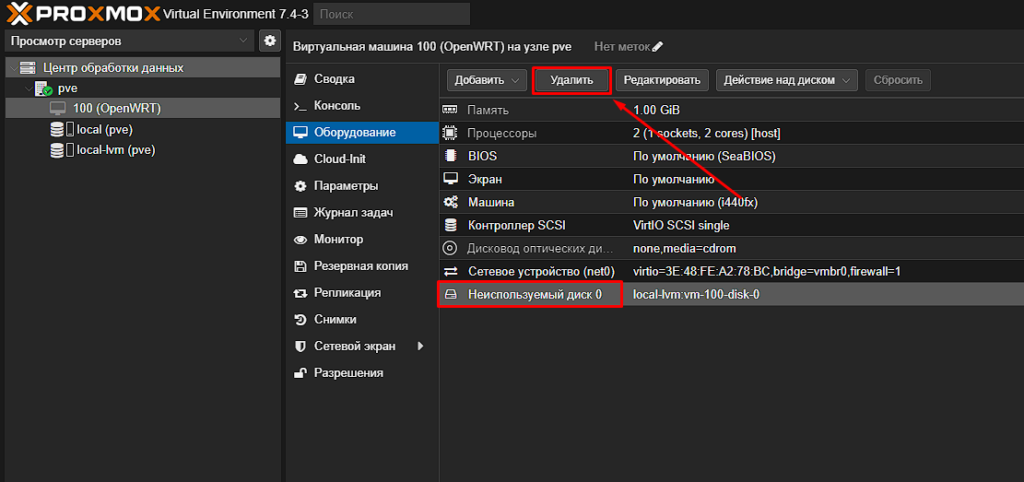Go to the Параметры tab
The height and width of the screenshot is (482, 1024).
(x=362, y=186)
